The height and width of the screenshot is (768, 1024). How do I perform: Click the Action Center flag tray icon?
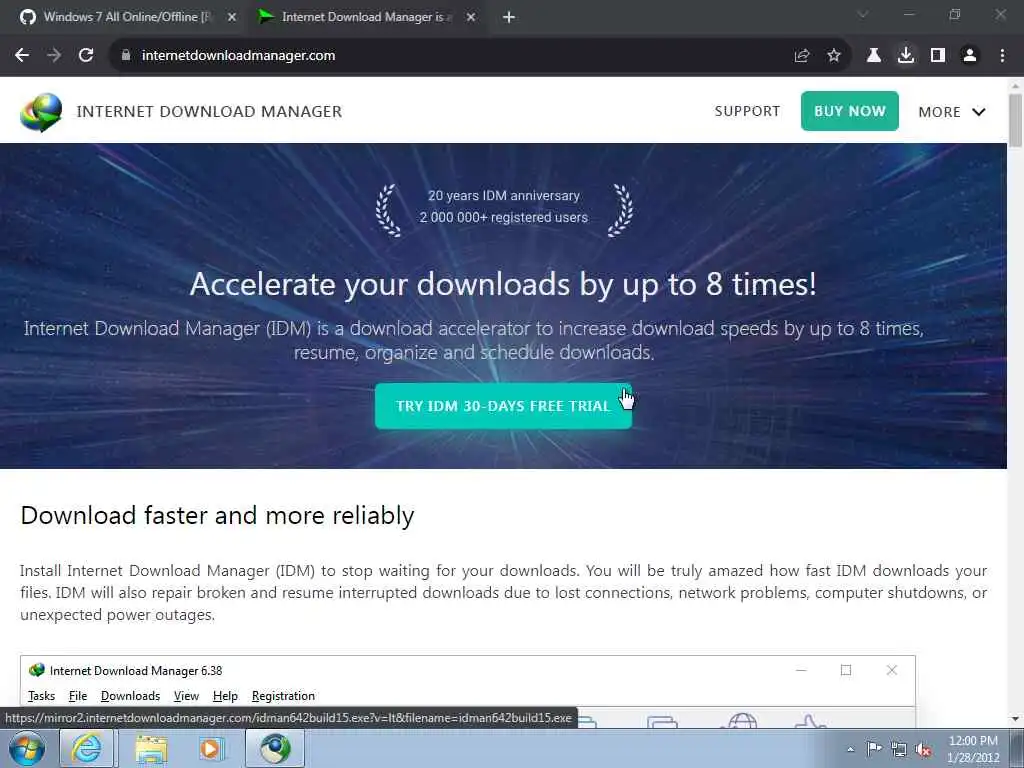[874, 748]
